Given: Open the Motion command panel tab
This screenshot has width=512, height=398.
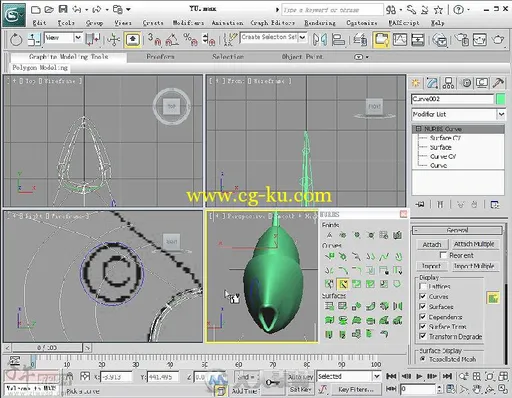Looking at the screenshot, I should pos(466,83).
